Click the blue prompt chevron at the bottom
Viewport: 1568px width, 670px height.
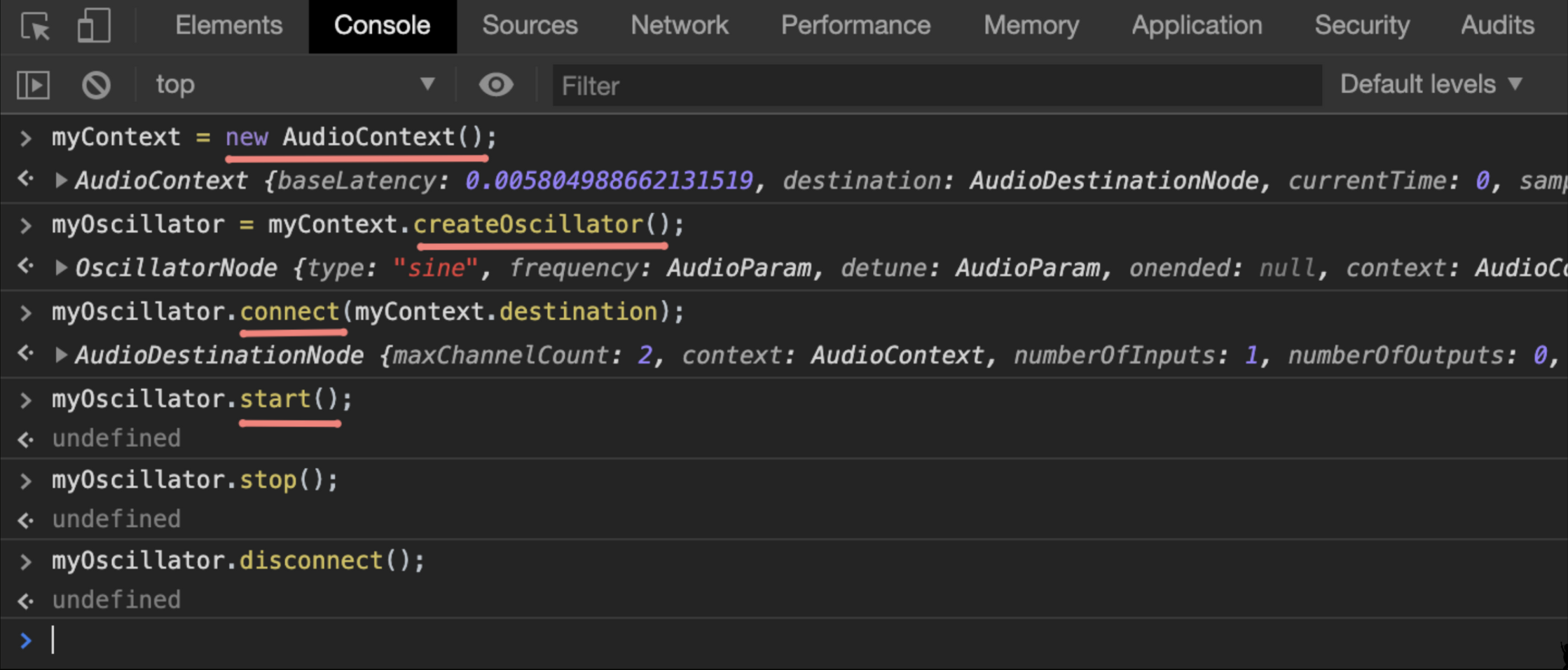coord(26,640)
